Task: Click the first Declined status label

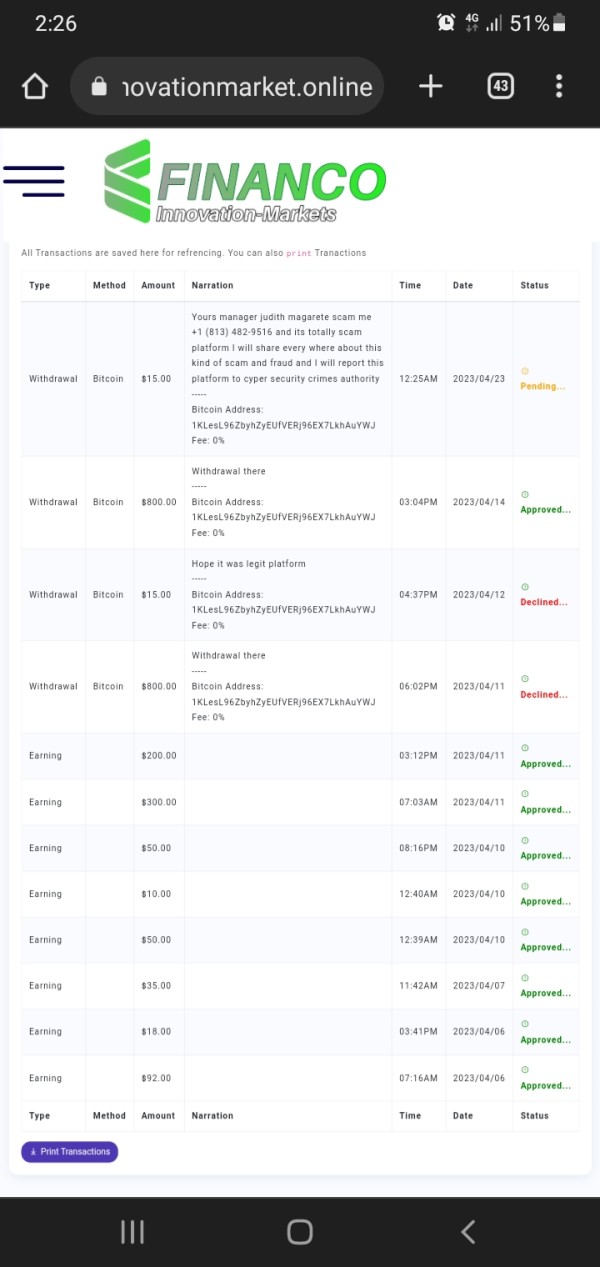Action: point(543,602)
